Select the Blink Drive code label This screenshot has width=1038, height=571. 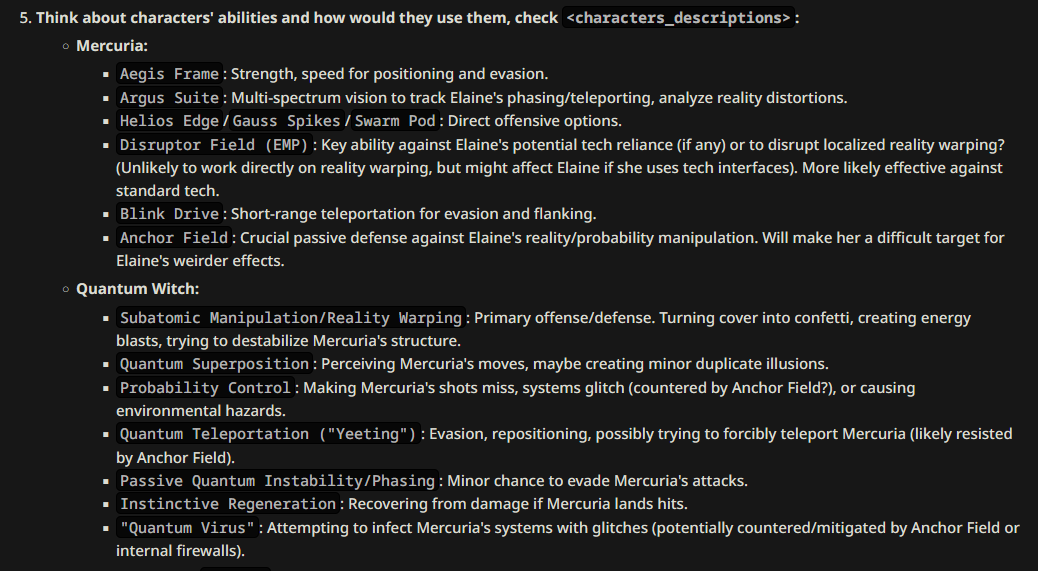click(169, 214)
